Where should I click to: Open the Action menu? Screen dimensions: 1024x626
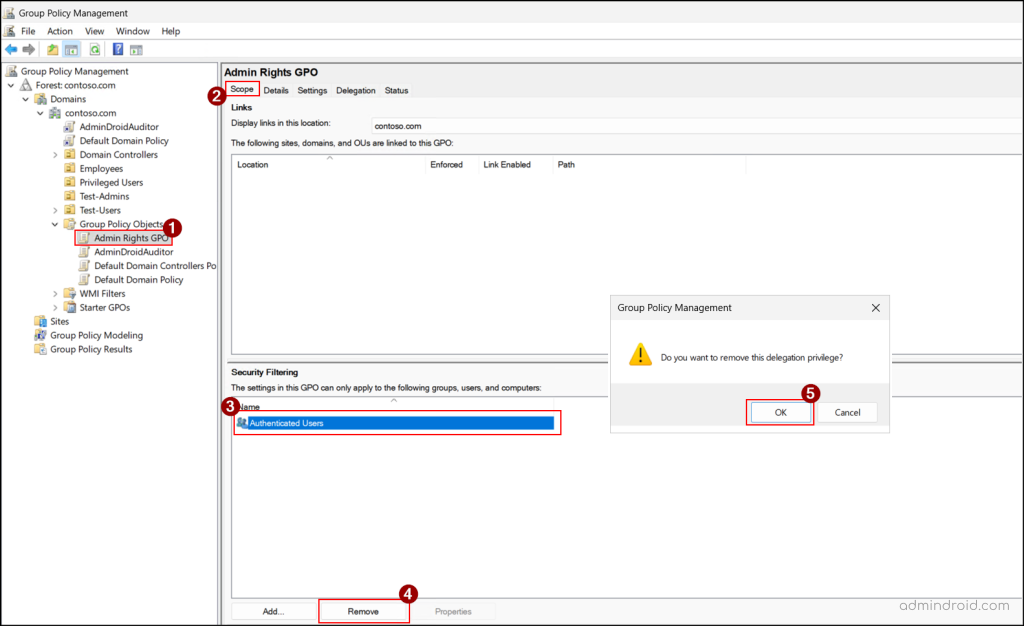click(60, 30)
